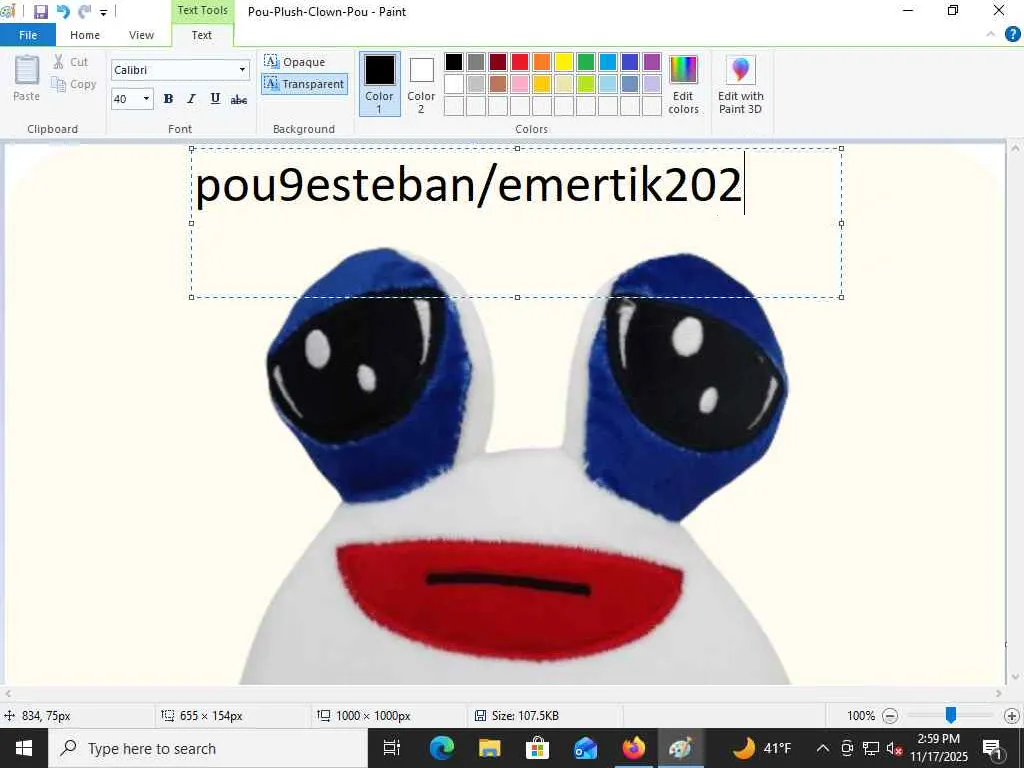Screen dimensions: 1024x768
Task: Pick the turquoise color swatch
Action: point(608,62)
